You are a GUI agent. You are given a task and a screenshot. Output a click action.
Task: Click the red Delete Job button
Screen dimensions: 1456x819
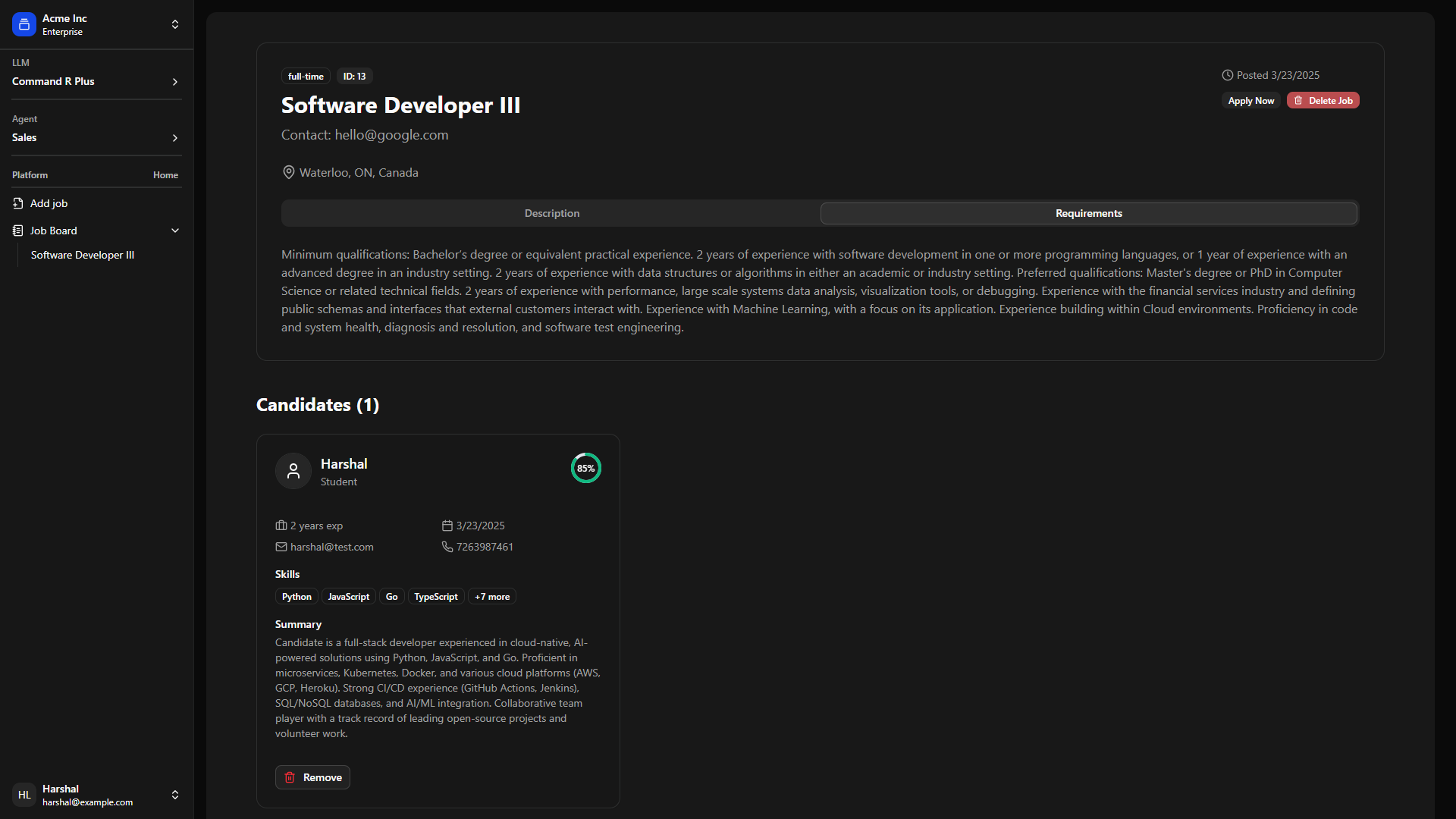pyautogui.click(x=1323, y=100)
